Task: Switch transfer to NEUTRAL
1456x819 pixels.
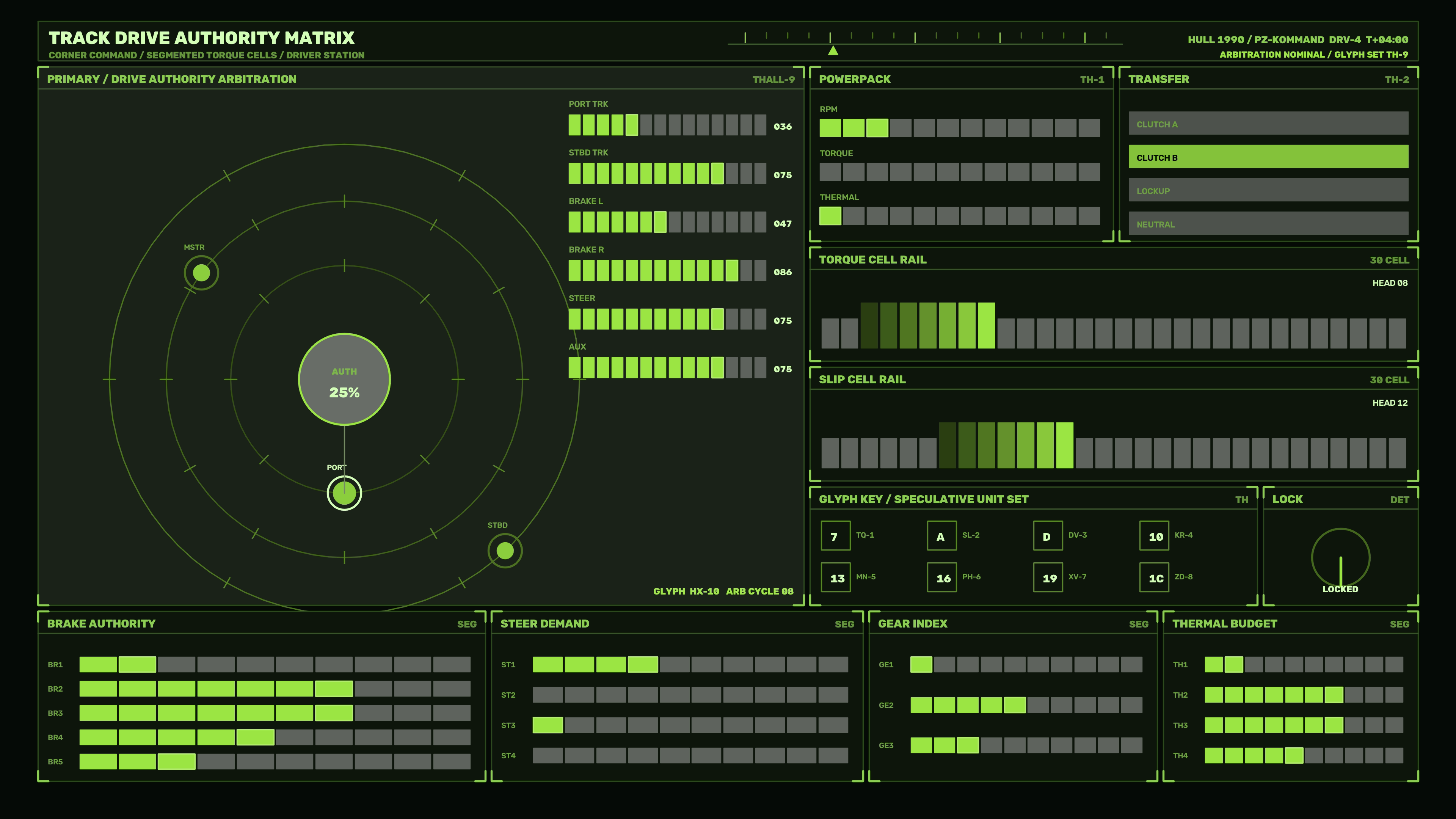Action: pyautogui.click(x=1268, y=223)
